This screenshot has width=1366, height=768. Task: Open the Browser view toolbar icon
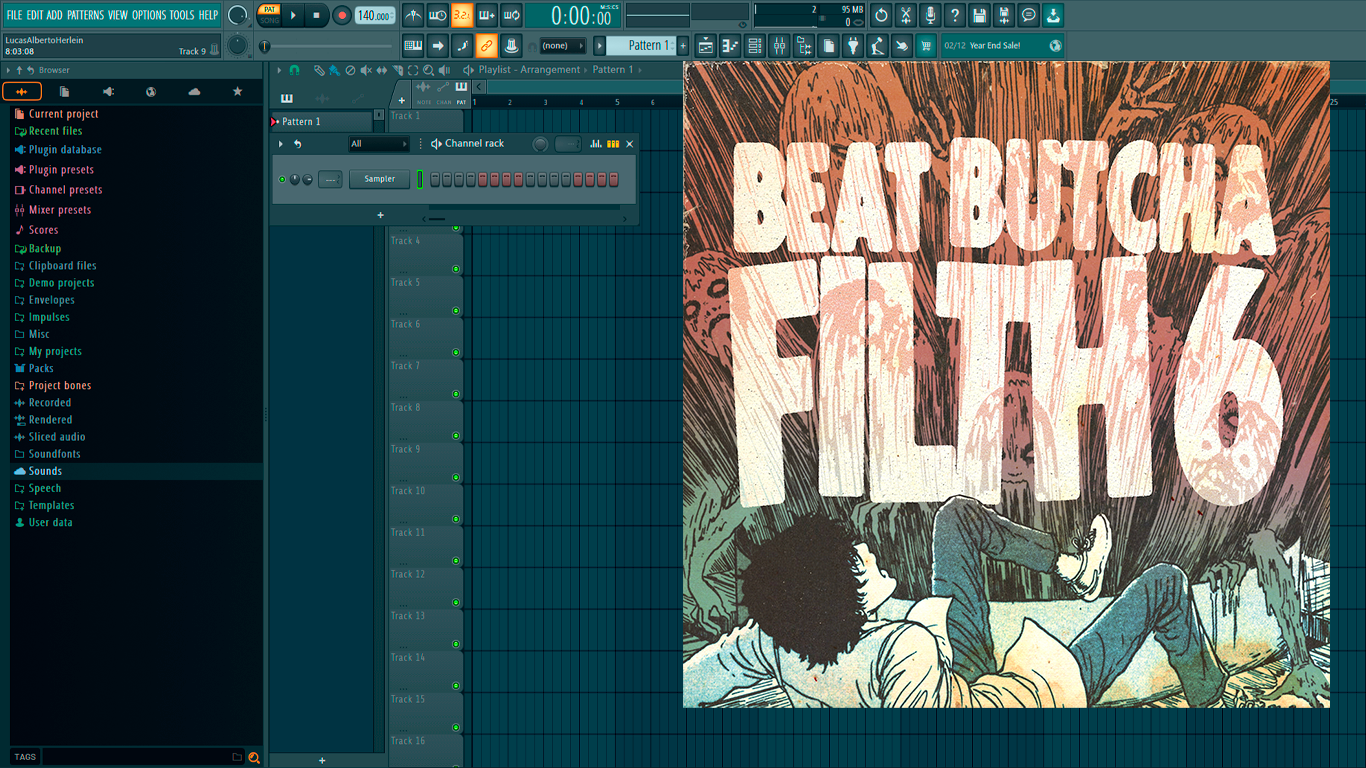(804, 45)
